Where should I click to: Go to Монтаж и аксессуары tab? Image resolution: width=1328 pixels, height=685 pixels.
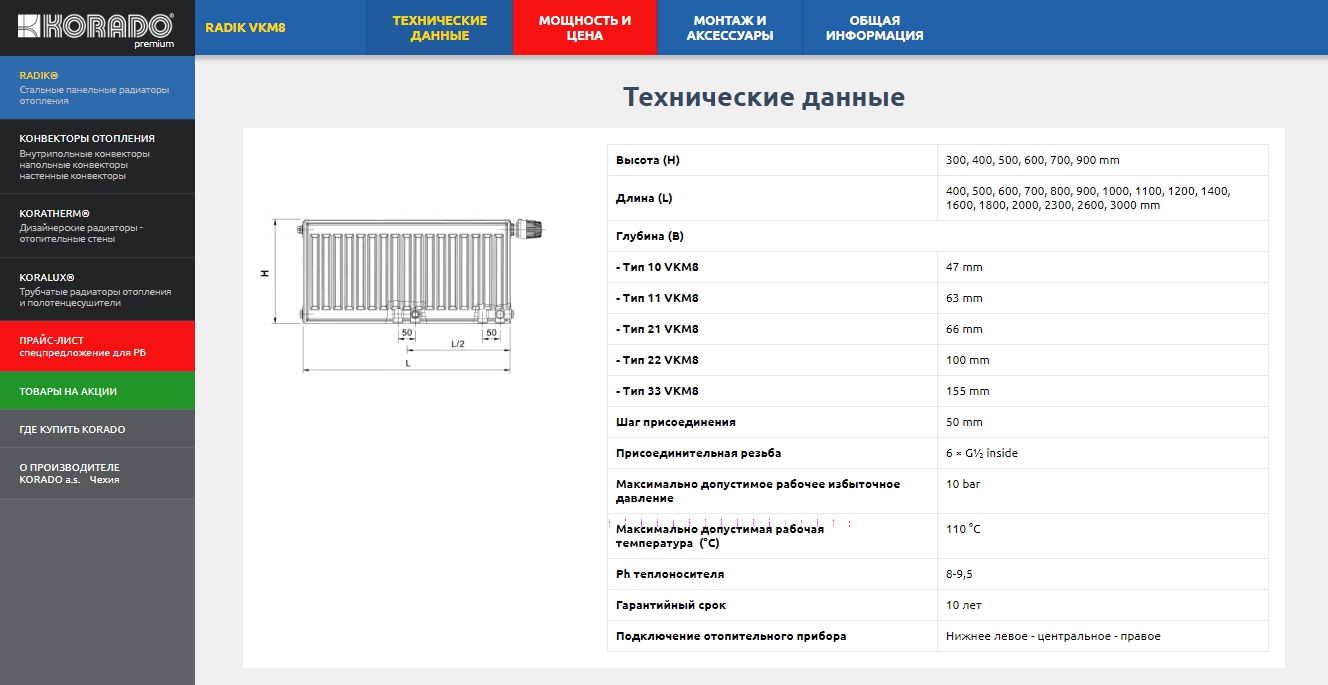point(730,28)
